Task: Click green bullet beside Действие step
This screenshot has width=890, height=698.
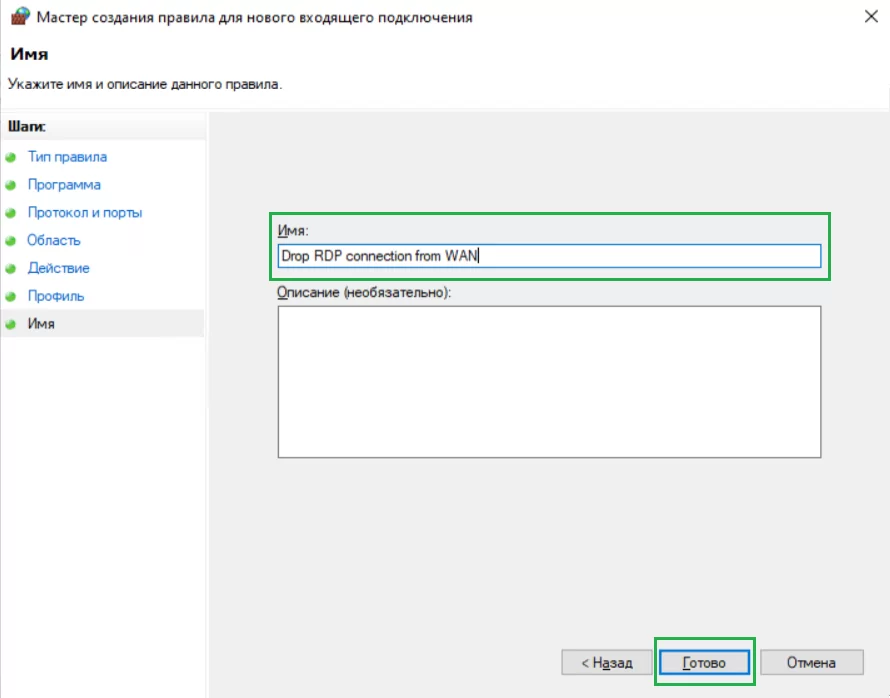Action: click(x=11, y=268)
